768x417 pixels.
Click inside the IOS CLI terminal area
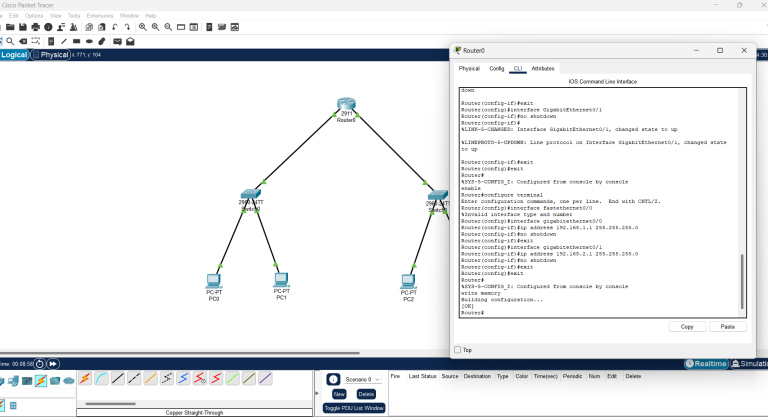click(600, 202)
